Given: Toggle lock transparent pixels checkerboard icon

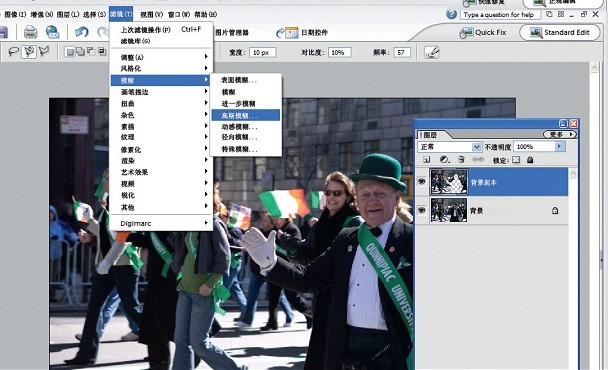Looking at the screenshot, I should [x=516, y=160].
